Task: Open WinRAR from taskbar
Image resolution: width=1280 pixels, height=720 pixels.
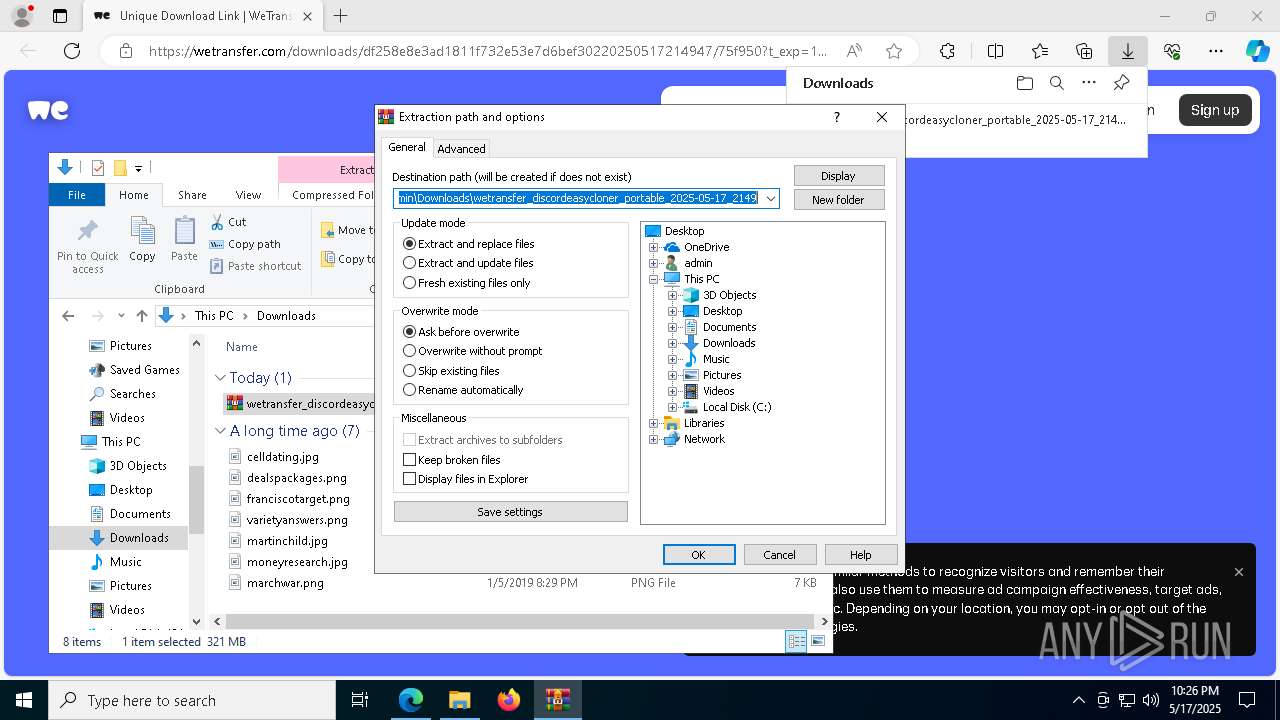Action: click(x=557, y=700)
